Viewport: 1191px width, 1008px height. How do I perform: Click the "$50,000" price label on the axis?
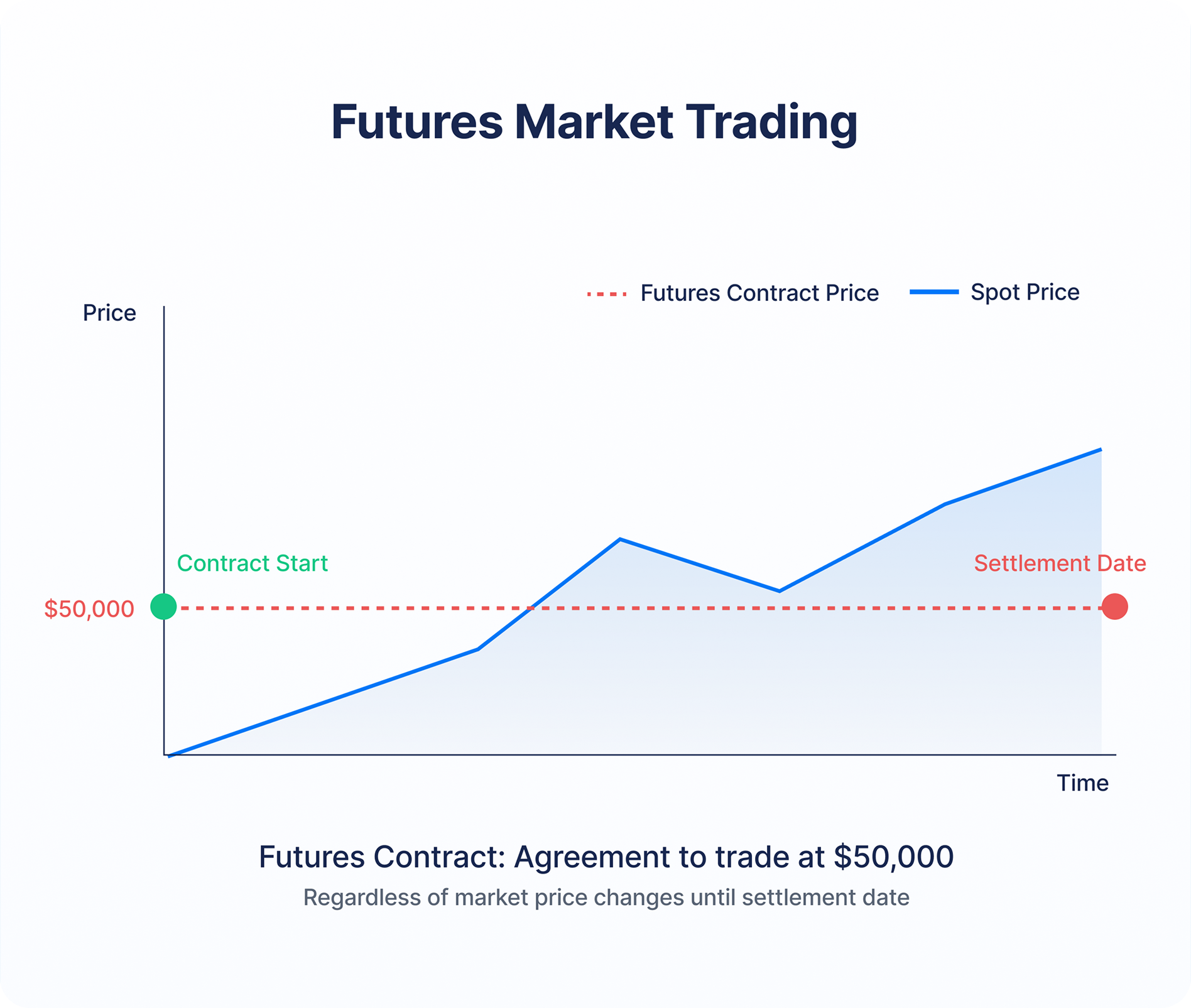coord(89,609)
